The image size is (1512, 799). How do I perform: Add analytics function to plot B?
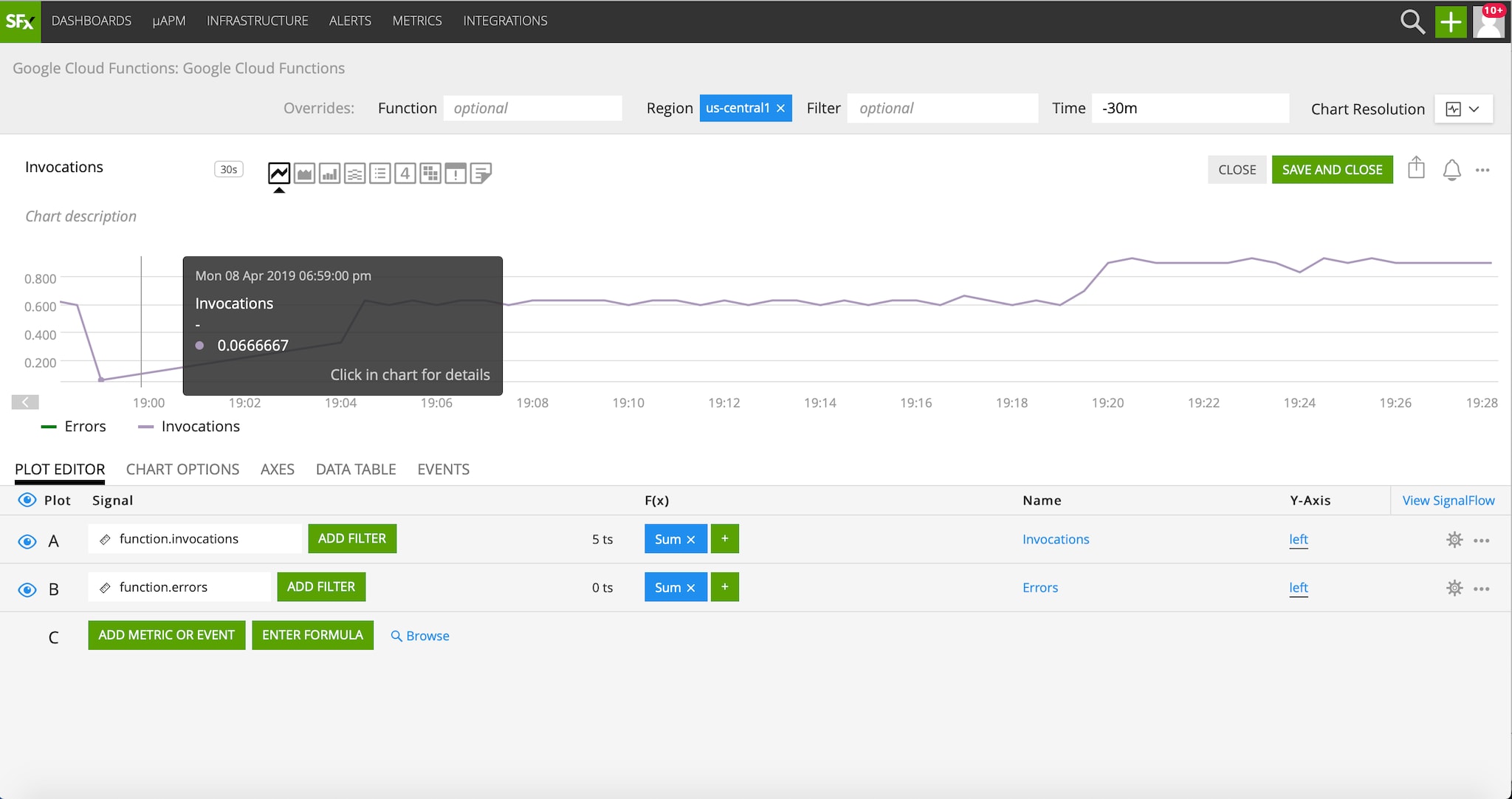pyautogui.click(x=725, y=587)
